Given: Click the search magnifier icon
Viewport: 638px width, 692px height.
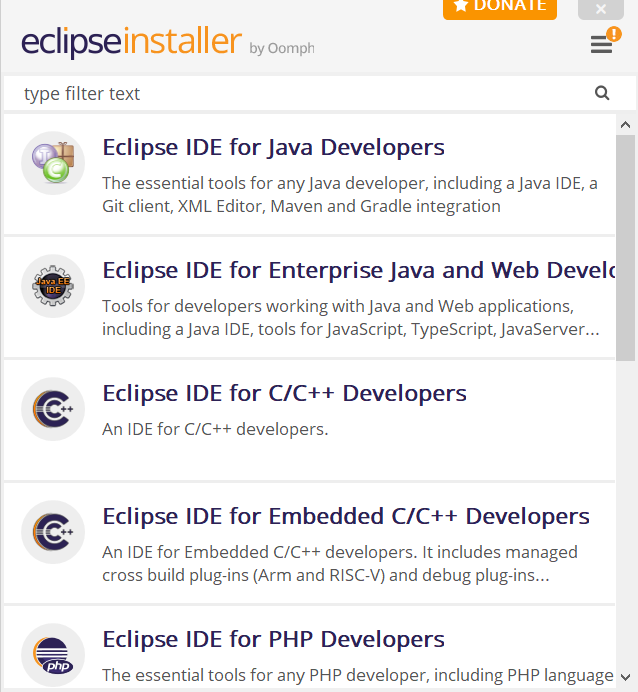Looking at the screenshot, I should pyautogui.click(x=602, y=93).
